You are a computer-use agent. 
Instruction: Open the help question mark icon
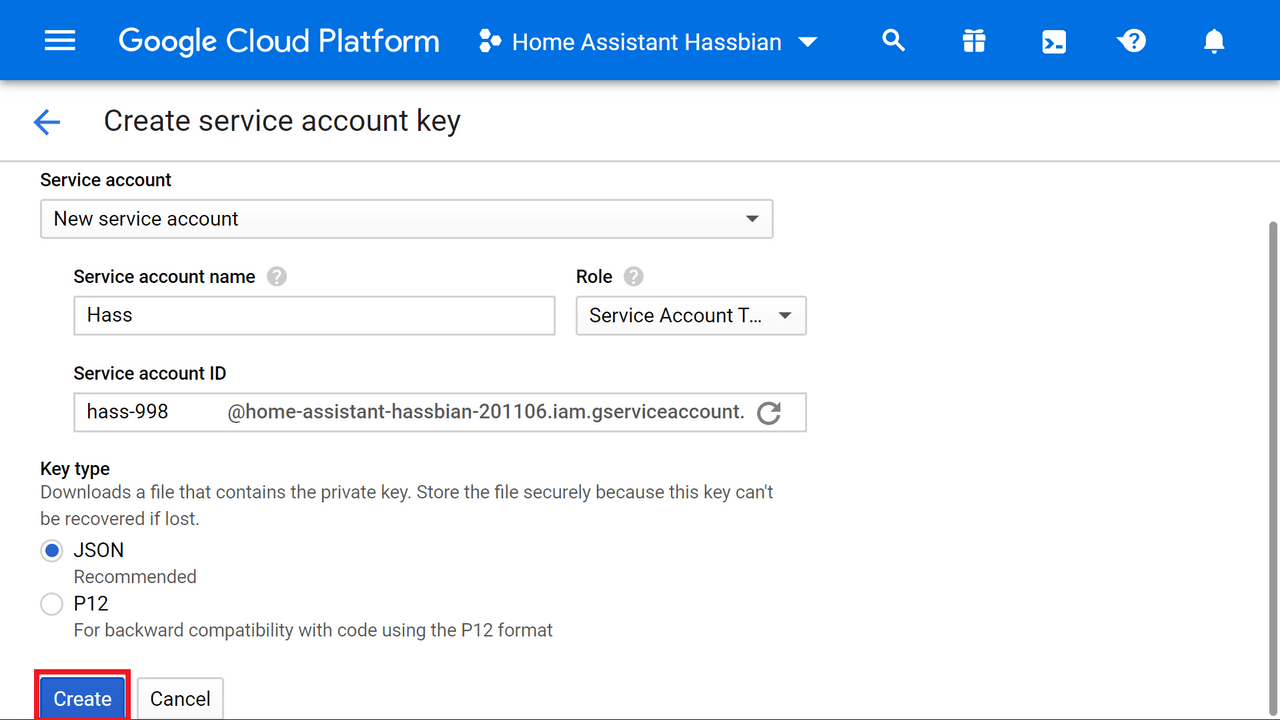[1132, 41]
